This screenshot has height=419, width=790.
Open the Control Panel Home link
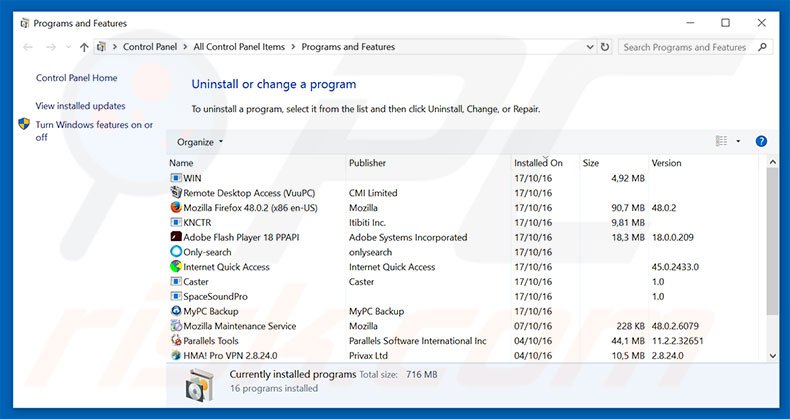pos(77,78)
